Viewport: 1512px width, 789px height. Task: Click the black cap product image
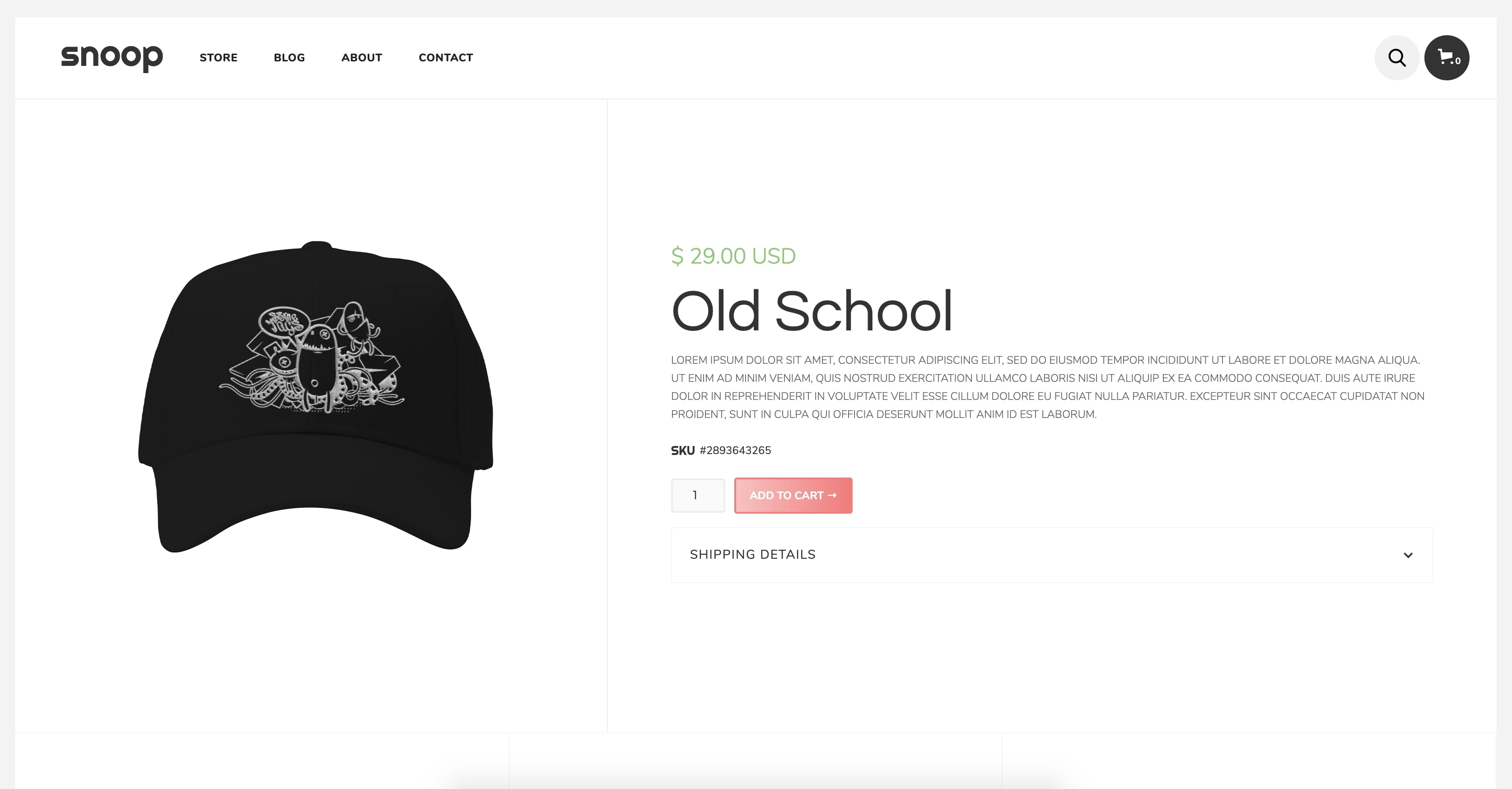(316, 397)
